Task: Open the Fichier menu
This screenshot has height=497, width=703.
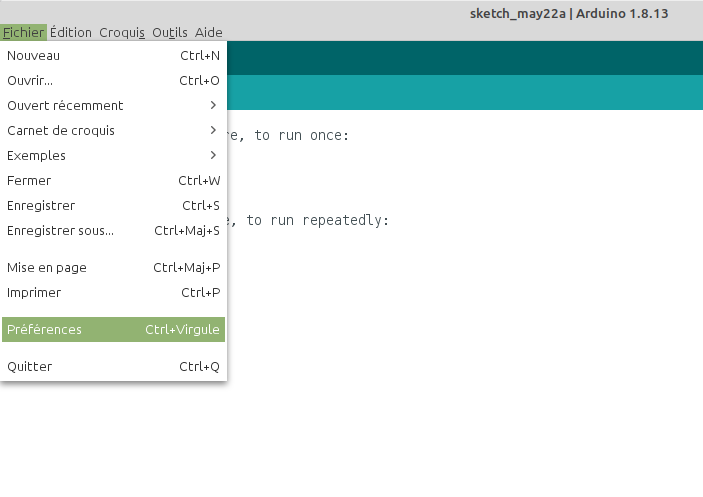Action: tap(23, 33)
